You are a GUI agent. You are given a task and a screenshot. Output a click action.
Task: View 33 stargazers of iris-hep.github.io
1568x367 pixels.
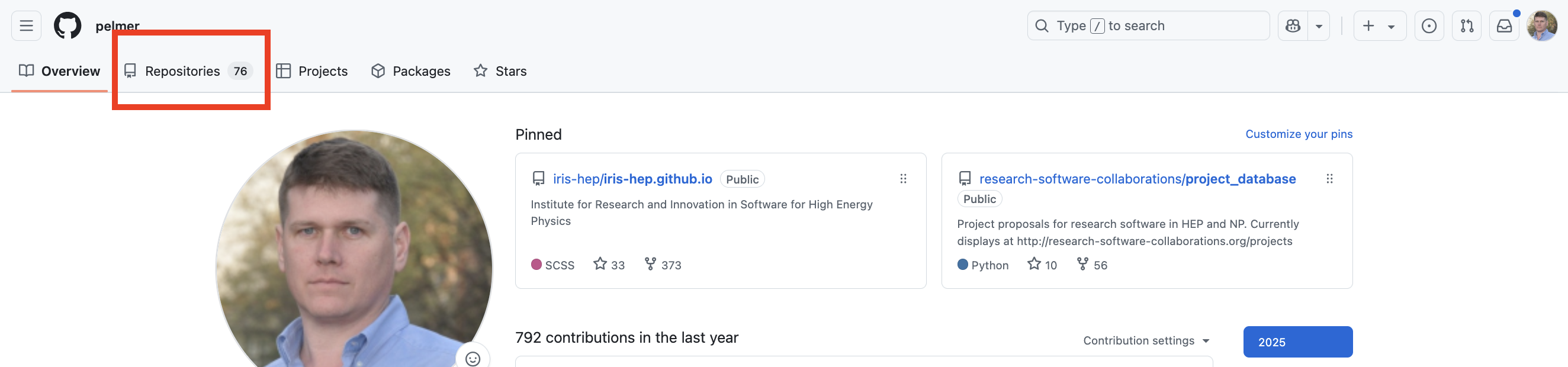pyautogui.click(x=609, y=265)
